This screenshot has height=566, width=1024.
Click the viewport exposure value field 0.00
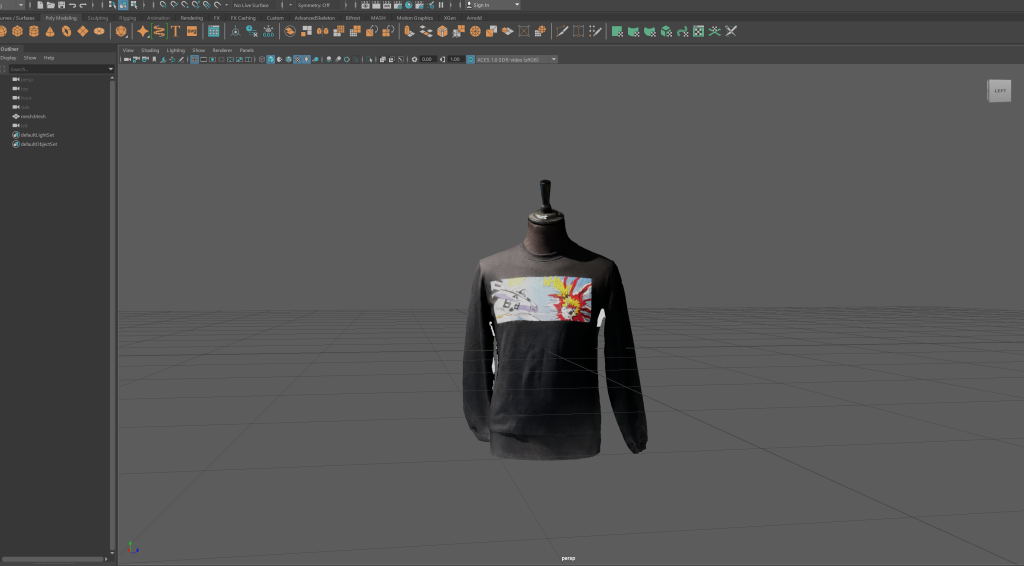[x=426, y=59]
